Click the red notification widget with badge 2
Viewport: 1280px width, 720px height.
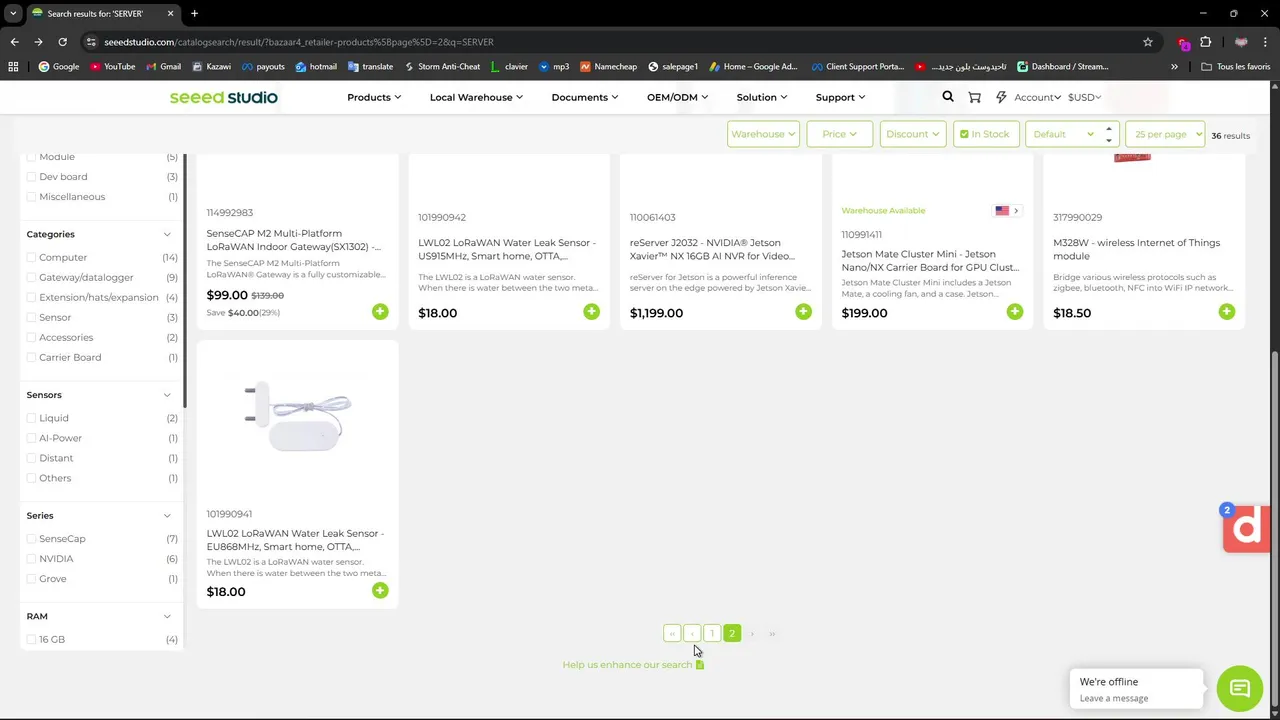pyautogui.click(x=1246, y=528)
